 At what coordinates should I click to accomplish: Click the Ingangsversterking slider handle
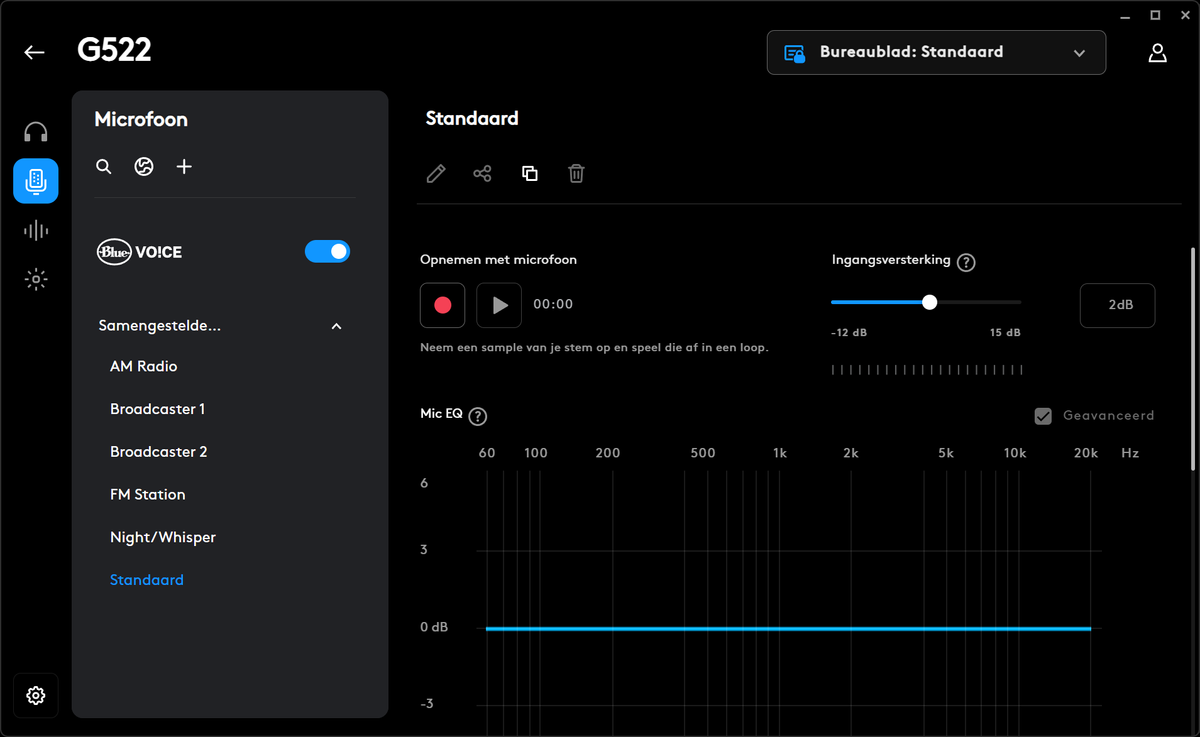tap(930, 302)
